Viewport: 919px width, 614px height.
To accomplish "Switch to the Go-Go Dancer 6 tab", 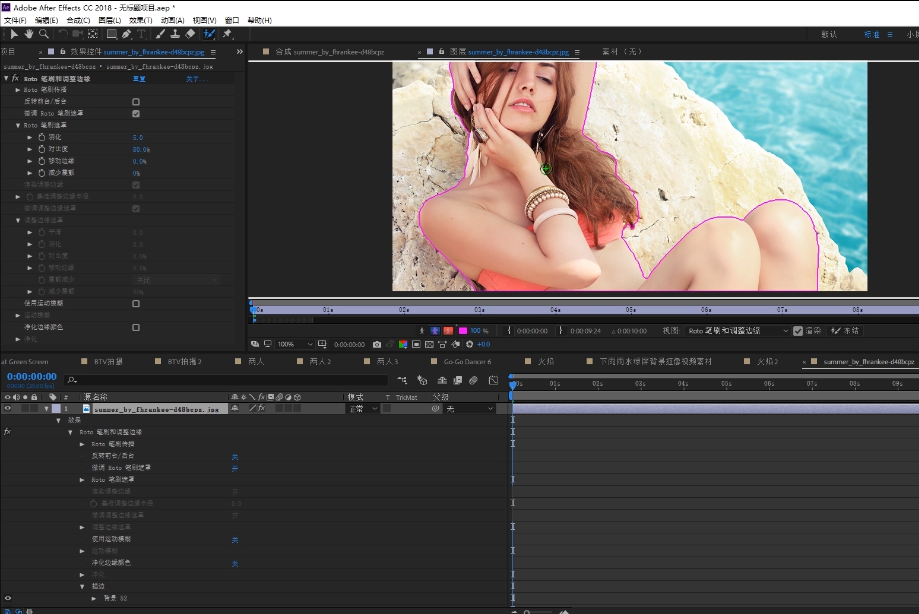I will [x=467, y=361].
